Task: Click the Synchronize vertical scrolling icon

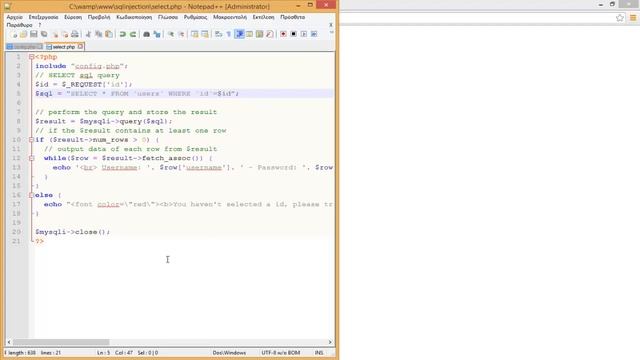Action: point(195,34)
